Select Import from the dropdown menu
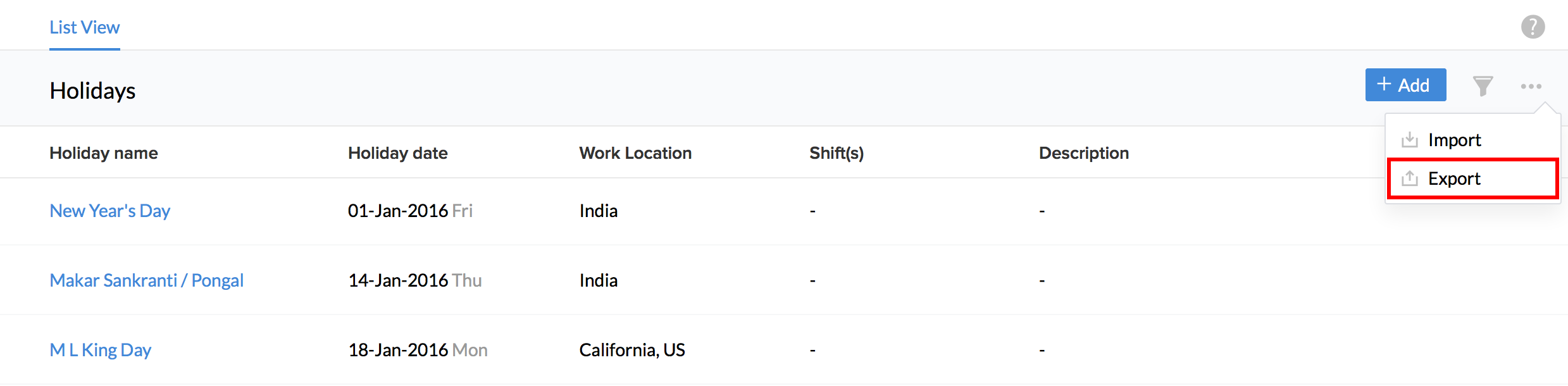1568x386 pixels. coord(1454,140)
